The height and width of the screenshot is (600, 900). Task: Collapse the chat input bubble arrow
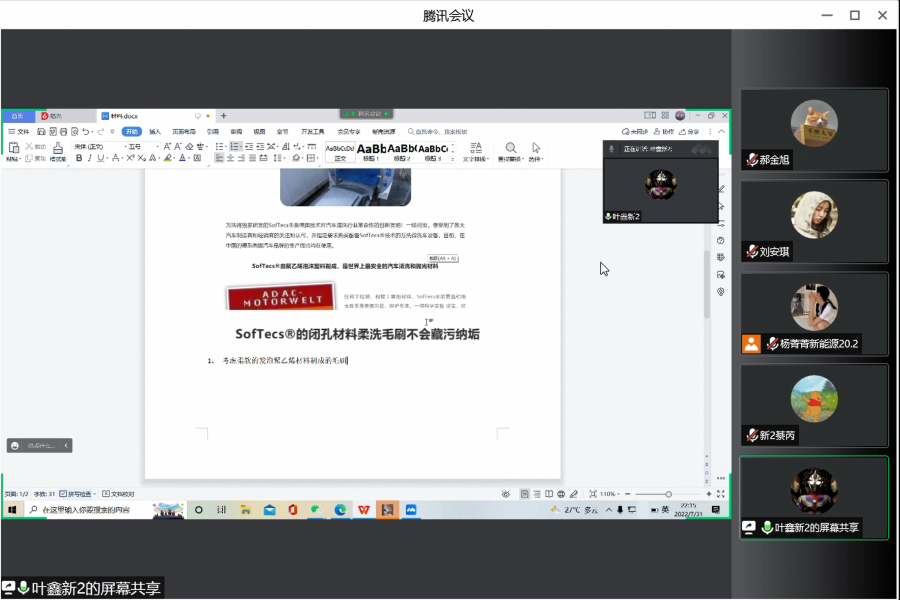[x=66, y=446]
